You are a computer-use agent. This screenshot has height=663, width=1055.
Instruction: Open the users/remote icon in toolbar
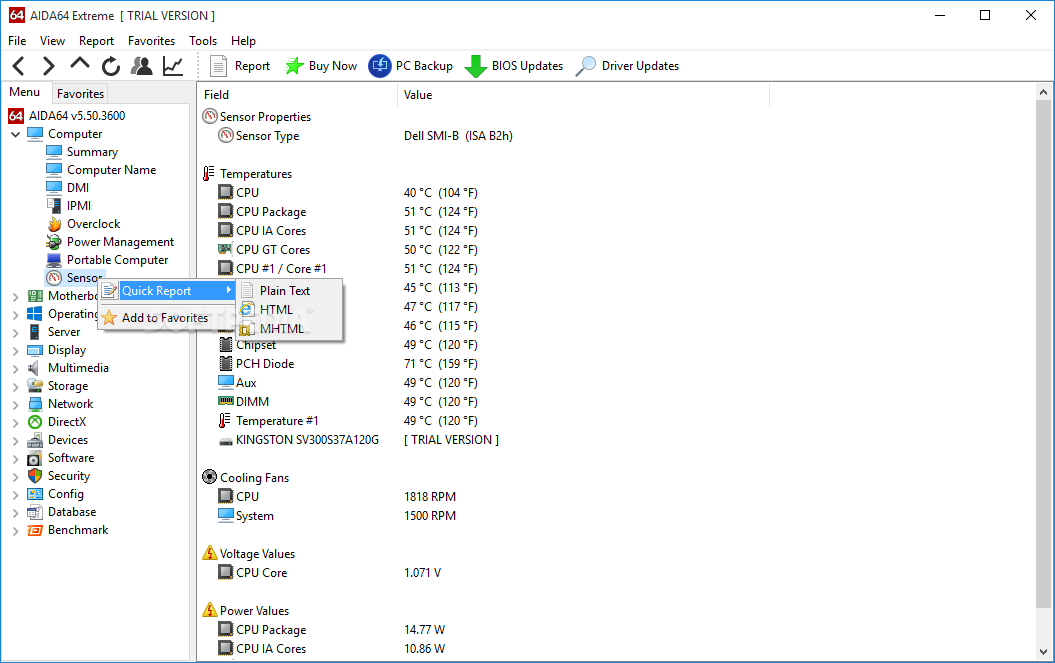coord(141,66)
